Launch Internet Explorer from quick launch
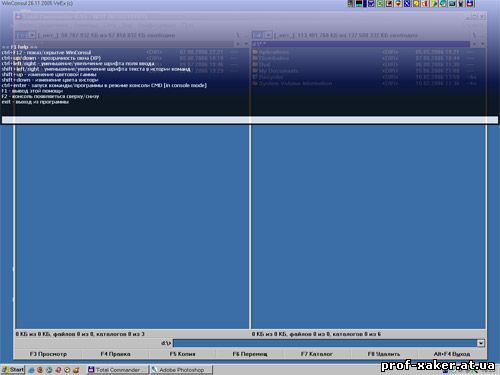The width and height of the screenshot is (500, 375). 31,370
